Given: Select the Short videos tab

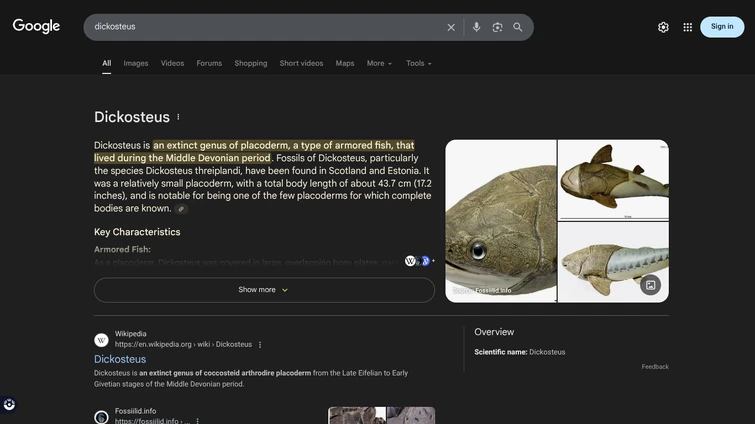Looking at the screenshot, I should (x=301, y=63).
